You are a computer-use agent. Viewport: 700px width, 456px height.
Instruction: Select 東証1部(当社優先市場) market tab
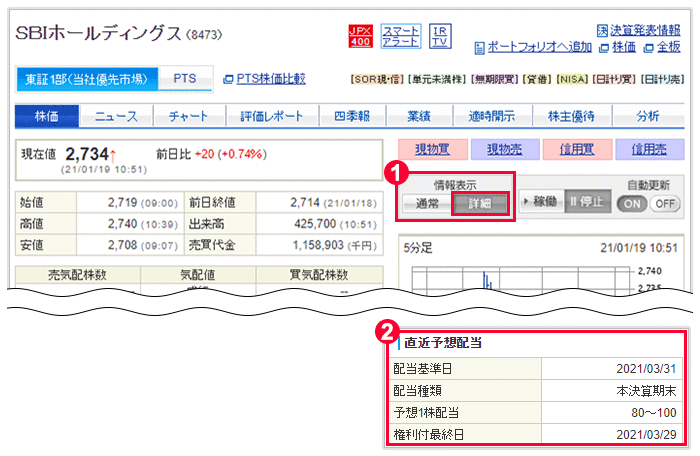point(87,79)
